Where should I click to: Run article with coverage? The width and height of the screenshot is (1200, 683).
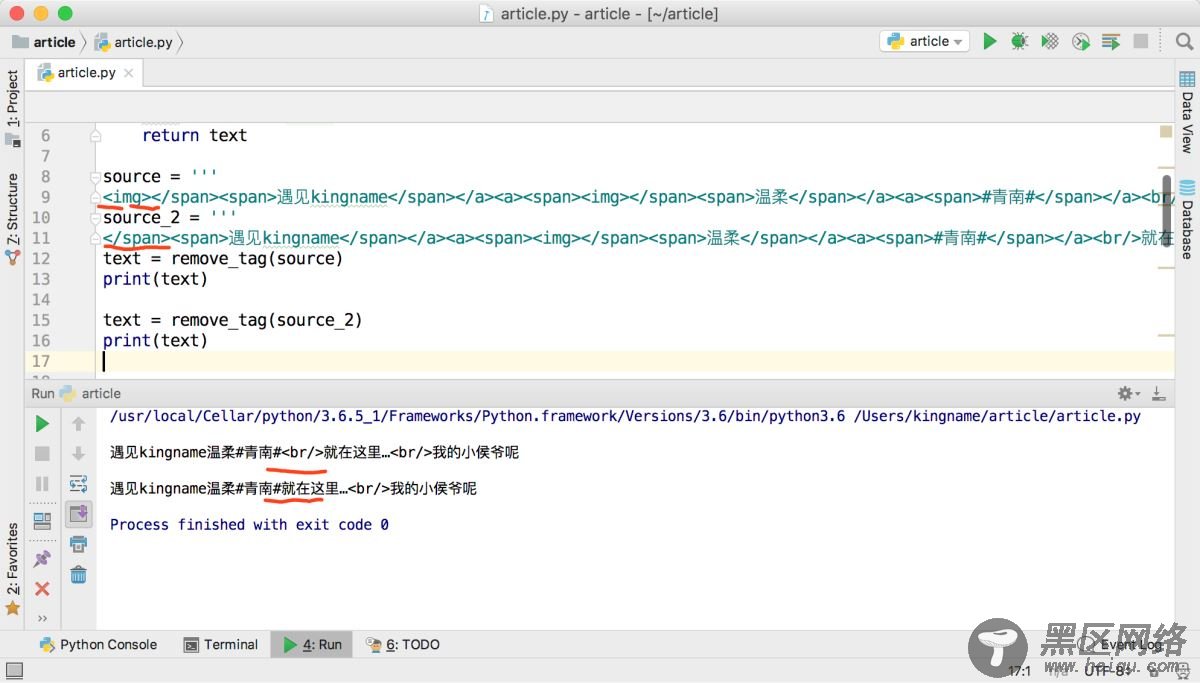1050,41
